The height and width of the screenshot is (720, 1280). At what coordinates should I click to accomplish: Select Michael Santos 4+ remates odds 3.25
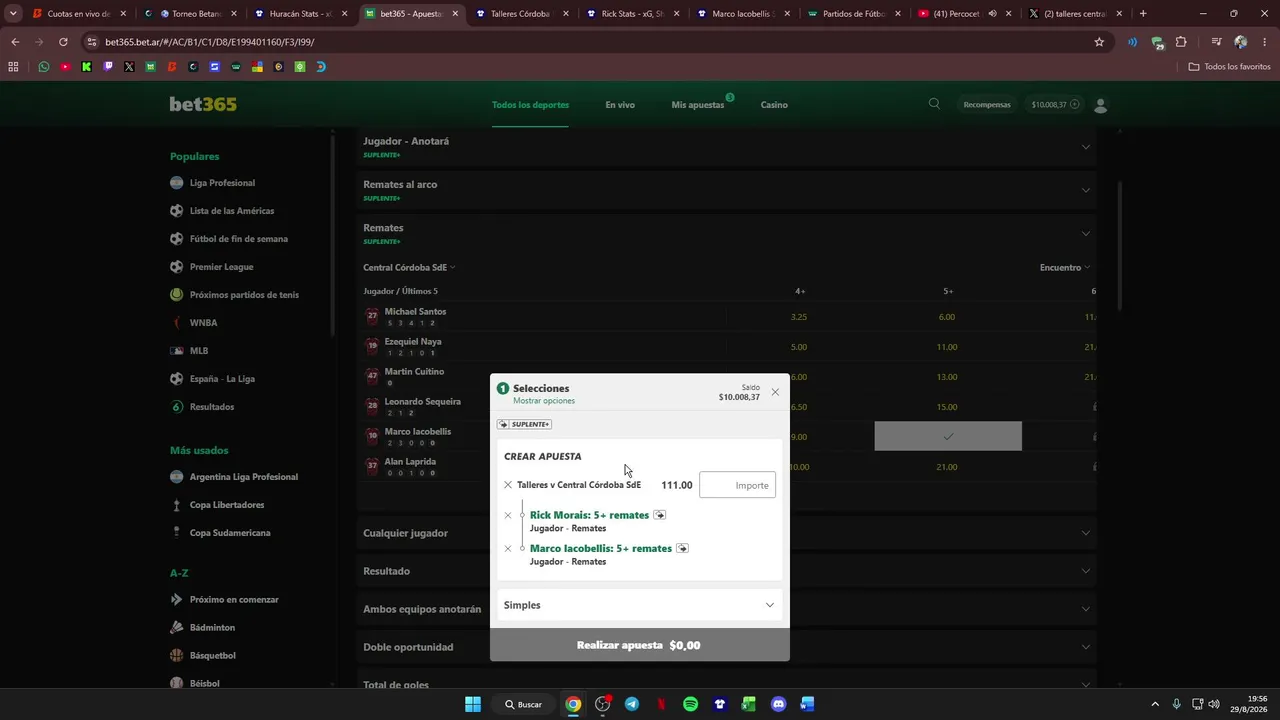coord(799,317)
